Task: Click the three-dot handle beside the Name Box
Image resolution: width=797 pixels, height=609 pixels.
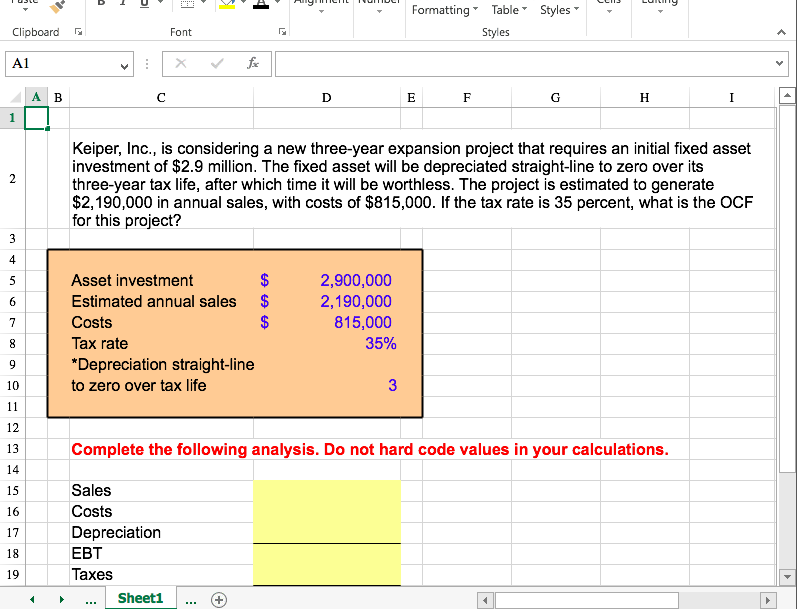Action: tap(147, 64)
